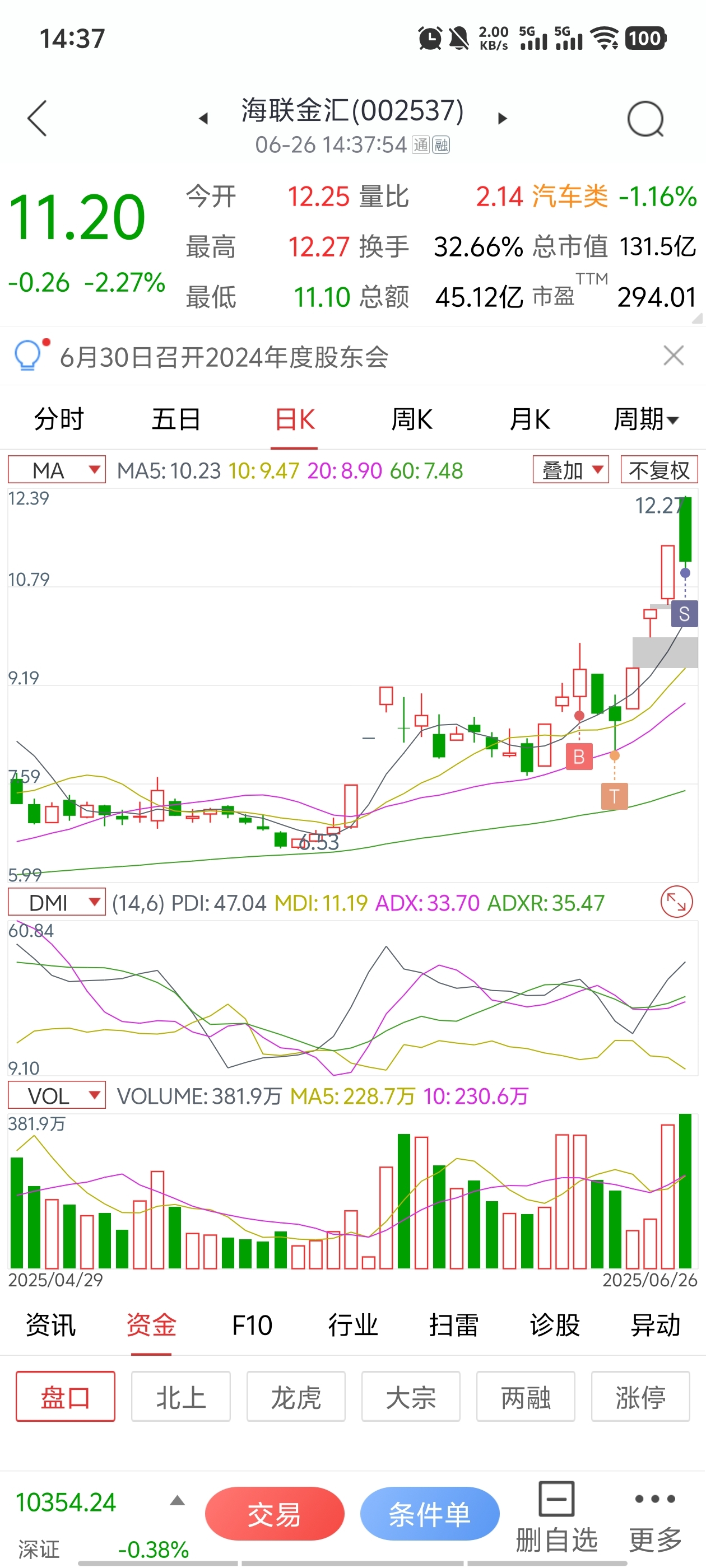The image size is (706, 1568).
Task: Tap the latest green candlestick
Action: click(x=685, y=529)
